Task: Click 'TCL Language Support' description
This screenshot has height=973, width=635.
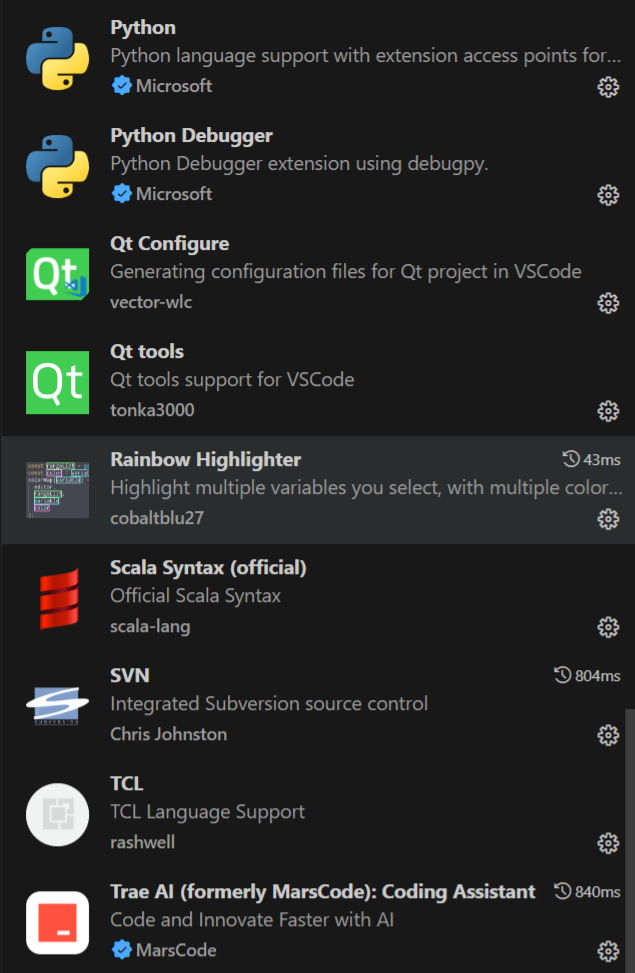Action: point(207,812)
